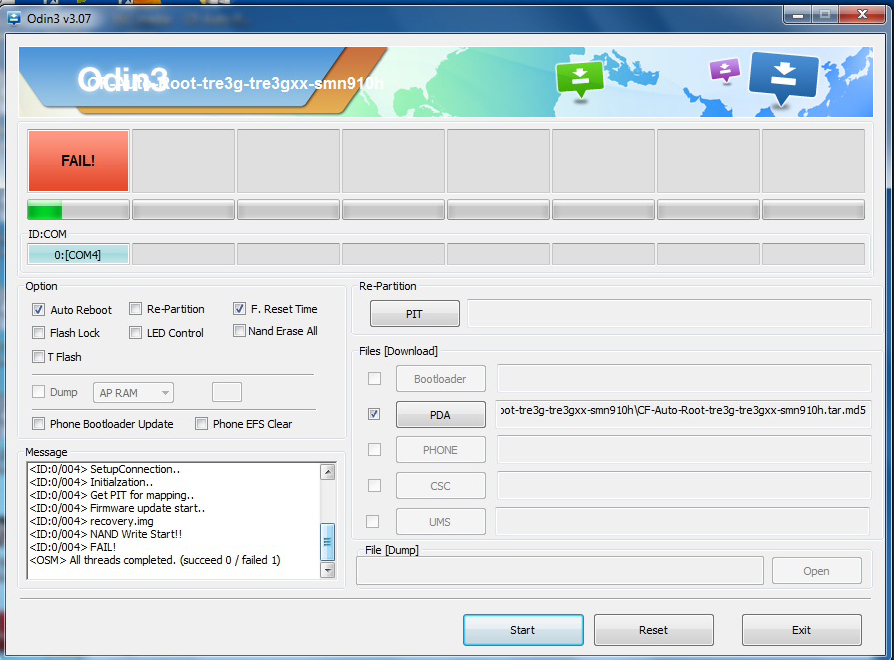Click the green download icon in banner

(x=580, y=79)
